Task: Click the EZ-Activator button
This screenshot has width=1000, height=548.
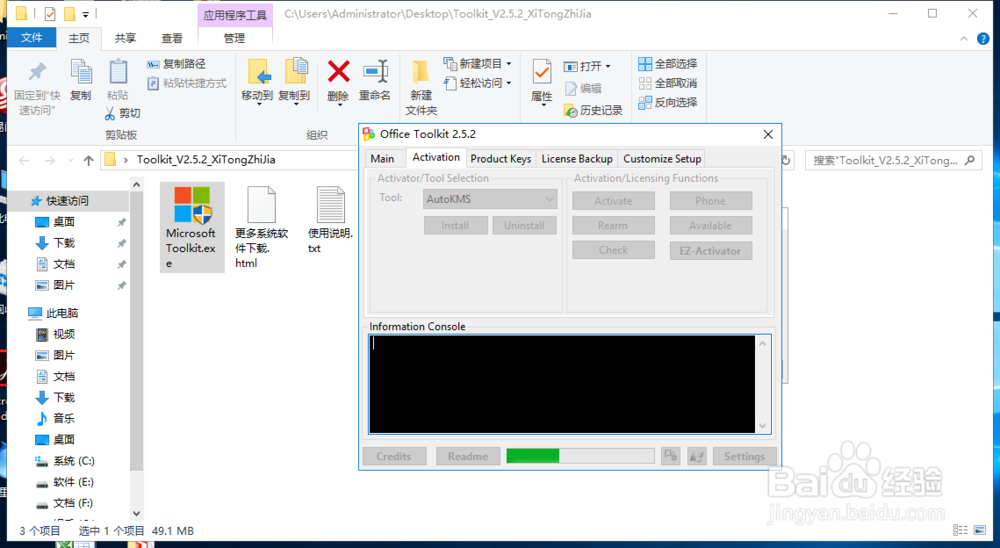Action: tap(710, 251)
